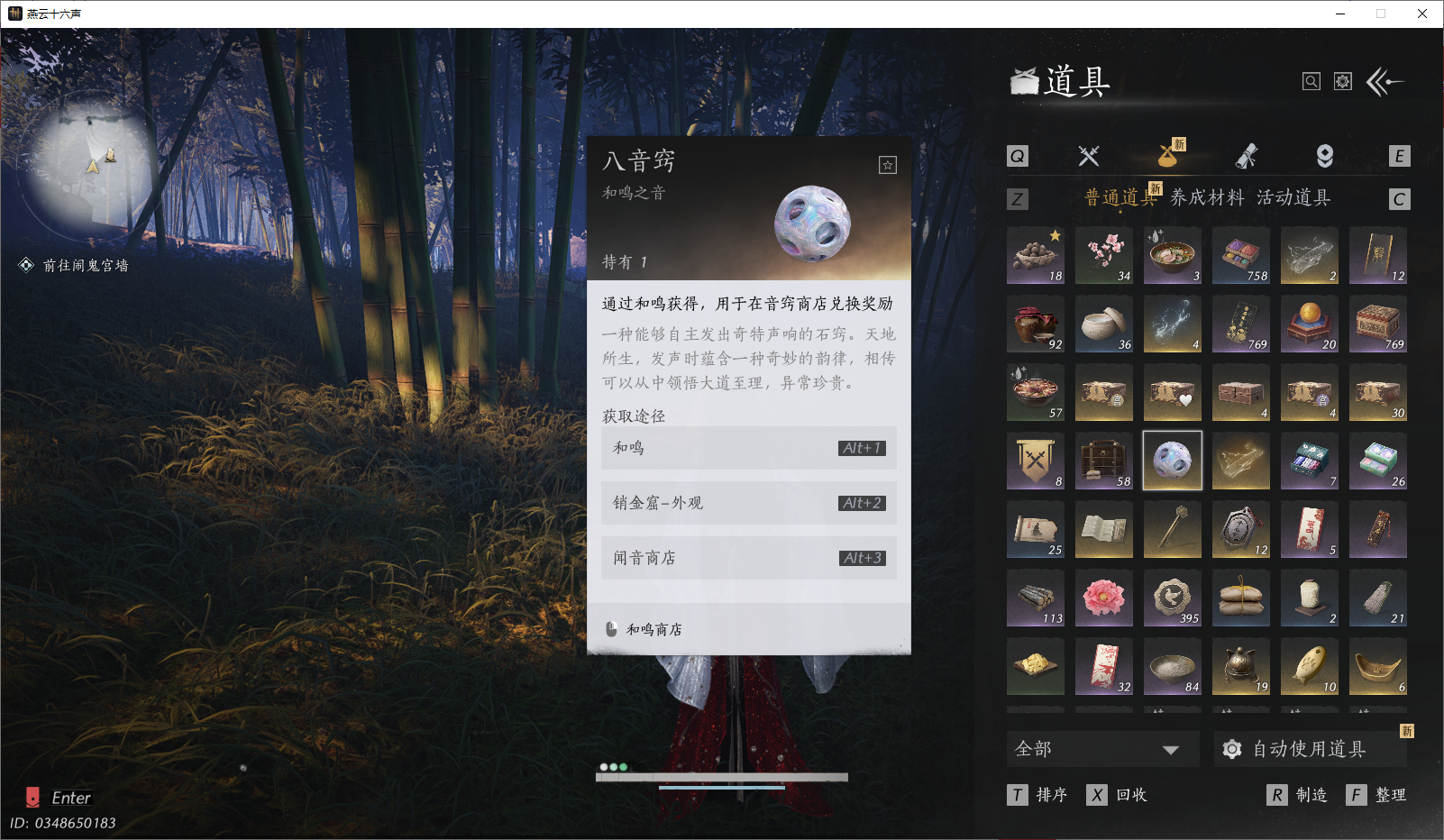Click the 前往闻鬼宫墙 quest tracker

(75, 265)
